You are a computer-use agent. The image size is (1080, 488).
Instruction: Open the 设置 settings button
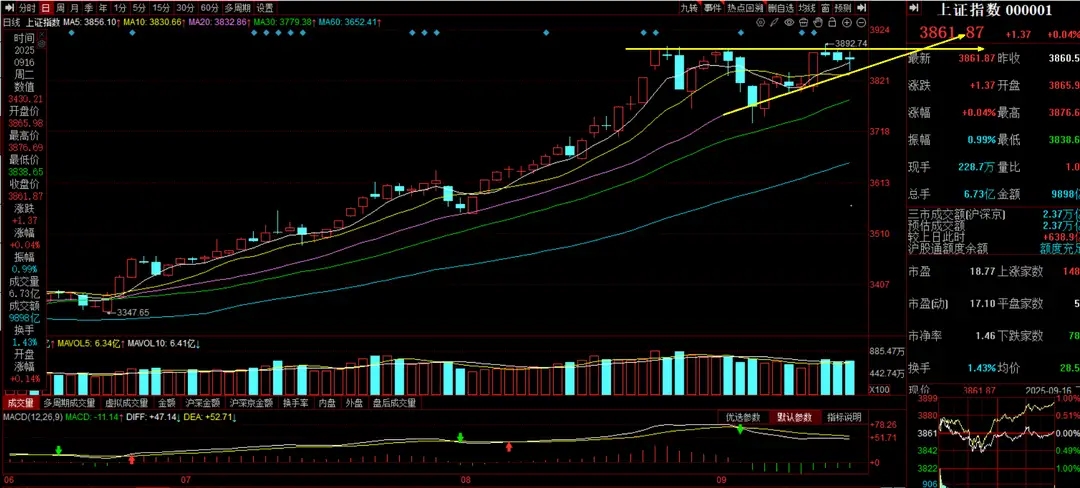click(x=265, y=7)
